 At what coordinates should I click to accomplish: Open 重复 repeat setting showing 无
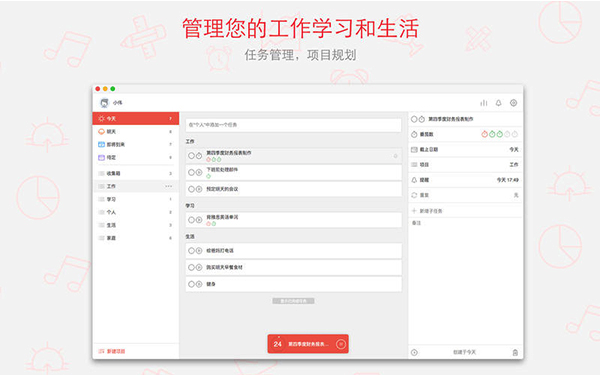[465, 195]
